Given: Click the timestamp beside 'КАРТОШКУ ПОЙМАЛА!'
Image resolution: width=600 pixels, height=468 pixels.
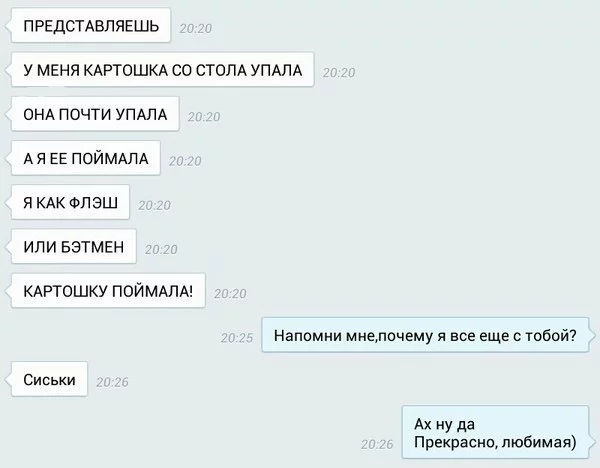Looking at the screenshot, I should (x=230, y=294).
